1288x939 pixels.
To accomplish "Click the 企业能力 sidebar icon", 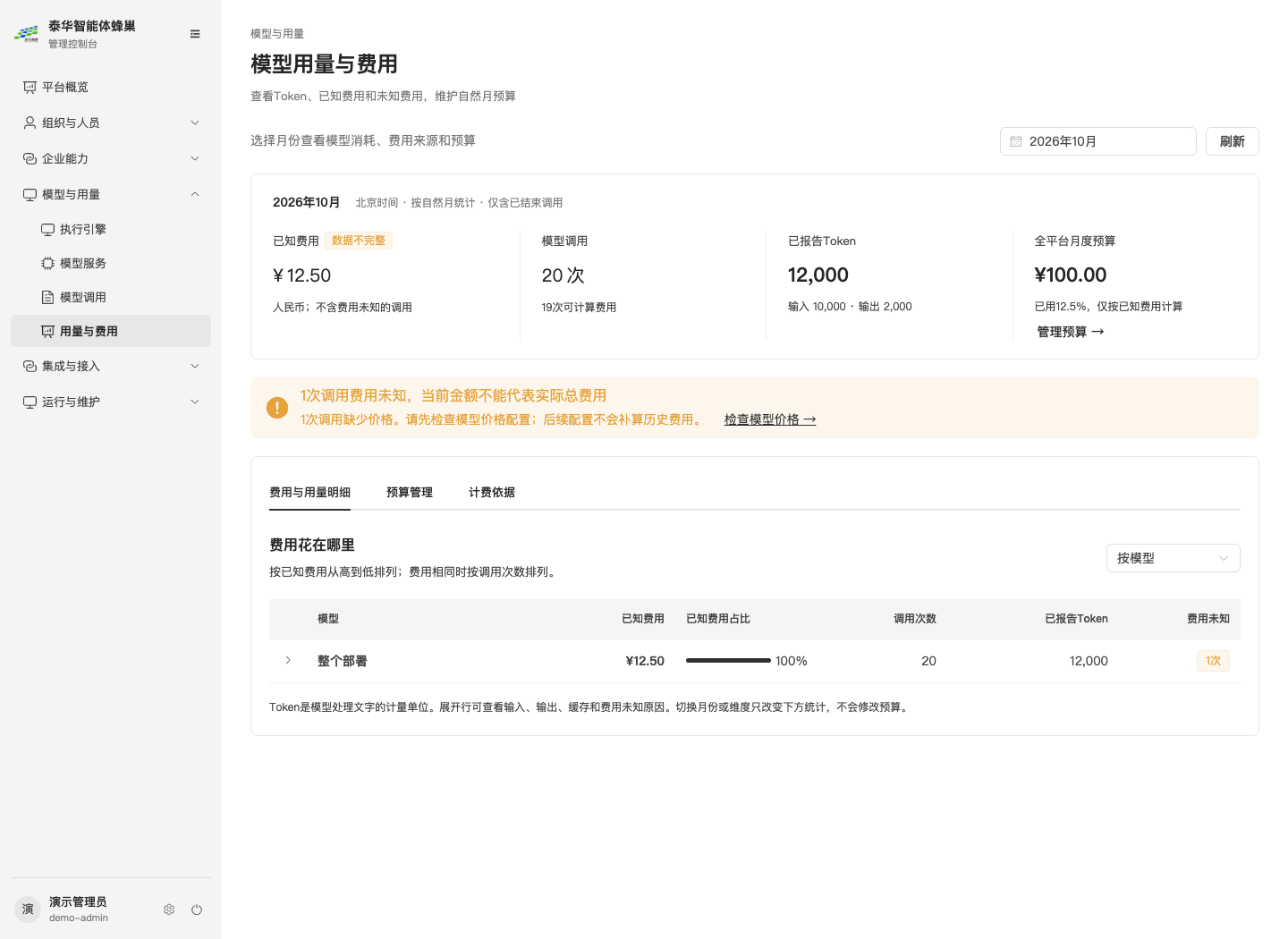I will click(30, 158).
